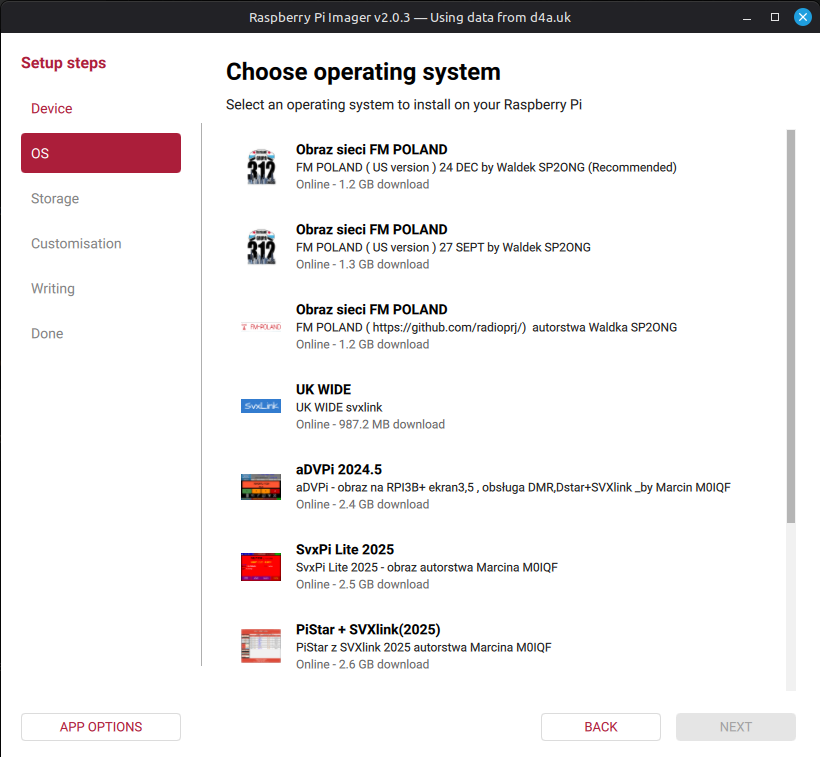Maximize the Raspberry Pi Imager window
The image size is (820, 757).
pyautogui.click(x=775, y=17)
